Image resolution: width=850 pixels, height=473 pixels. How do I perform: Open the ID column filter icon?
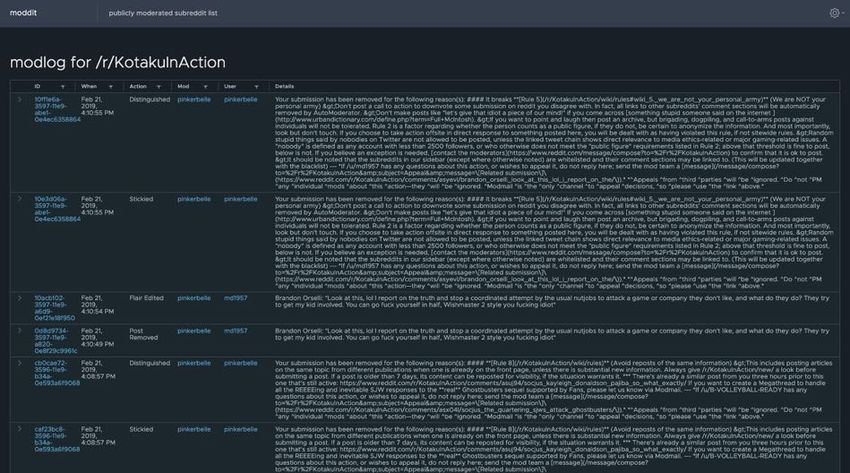tap(63, 87)
